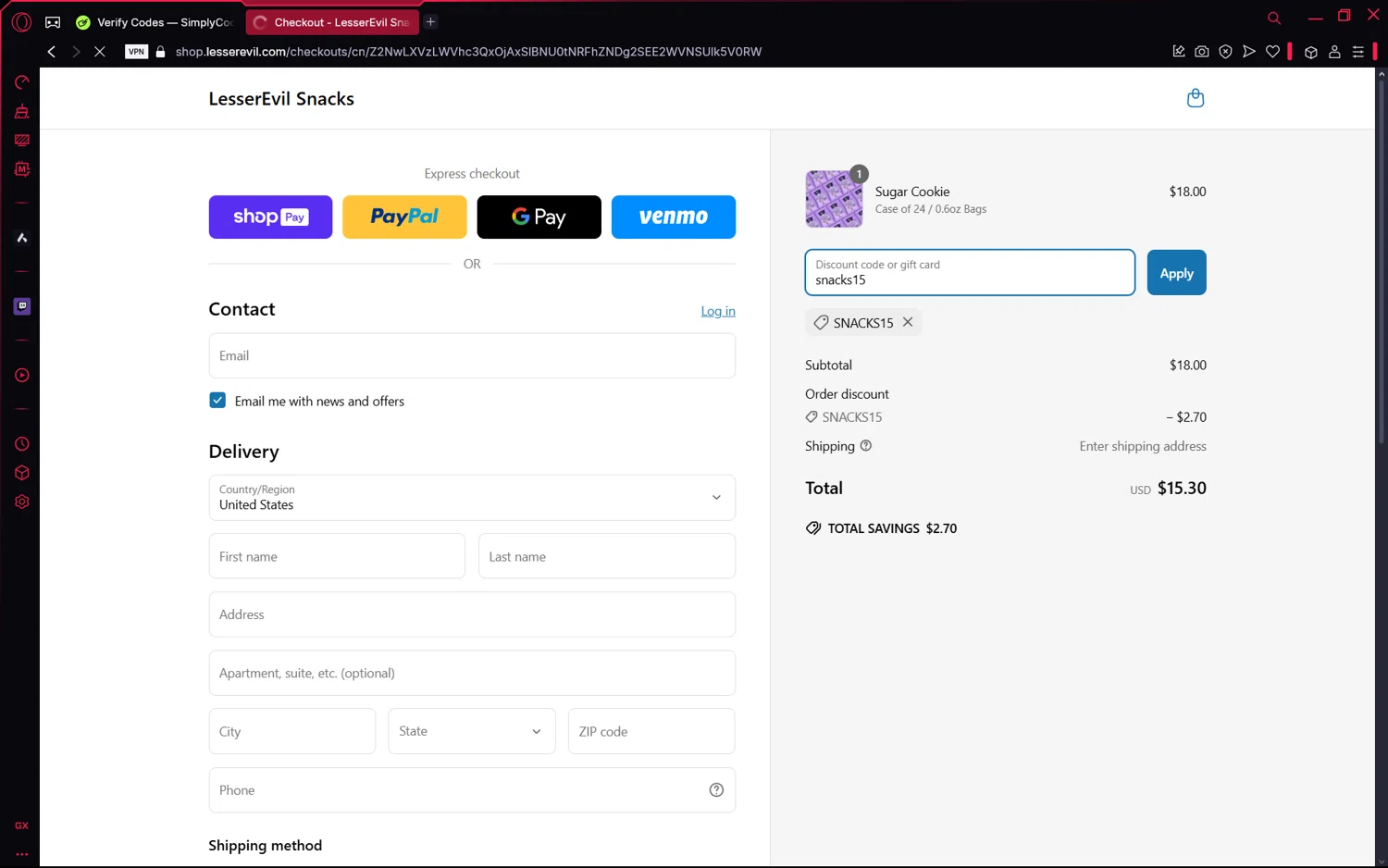This screenshot has width=1388, height=868.
Task: Open the shopping bag cart icon
Action: pos(1196,98)
